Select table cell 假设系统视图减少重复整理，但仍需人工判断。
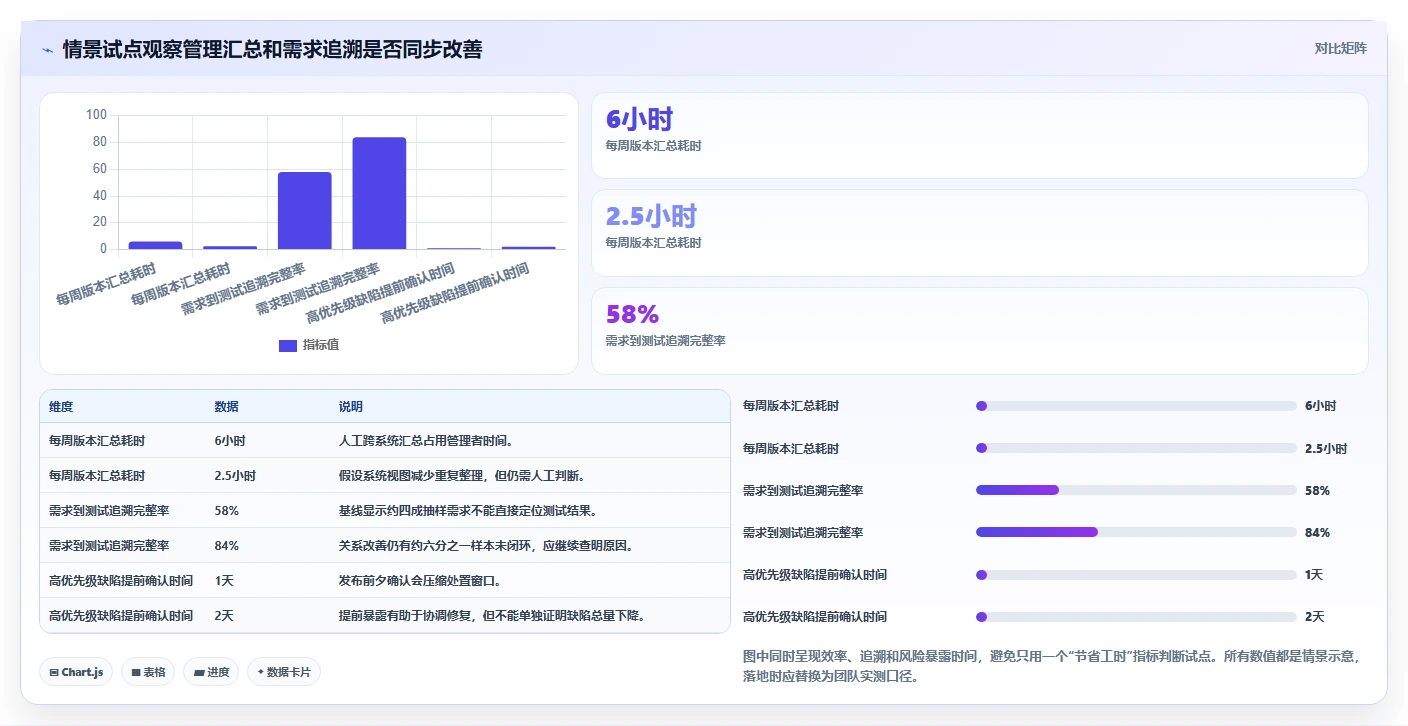The width and height of the screenshot is (1408, 726). [x=463, y=475]
